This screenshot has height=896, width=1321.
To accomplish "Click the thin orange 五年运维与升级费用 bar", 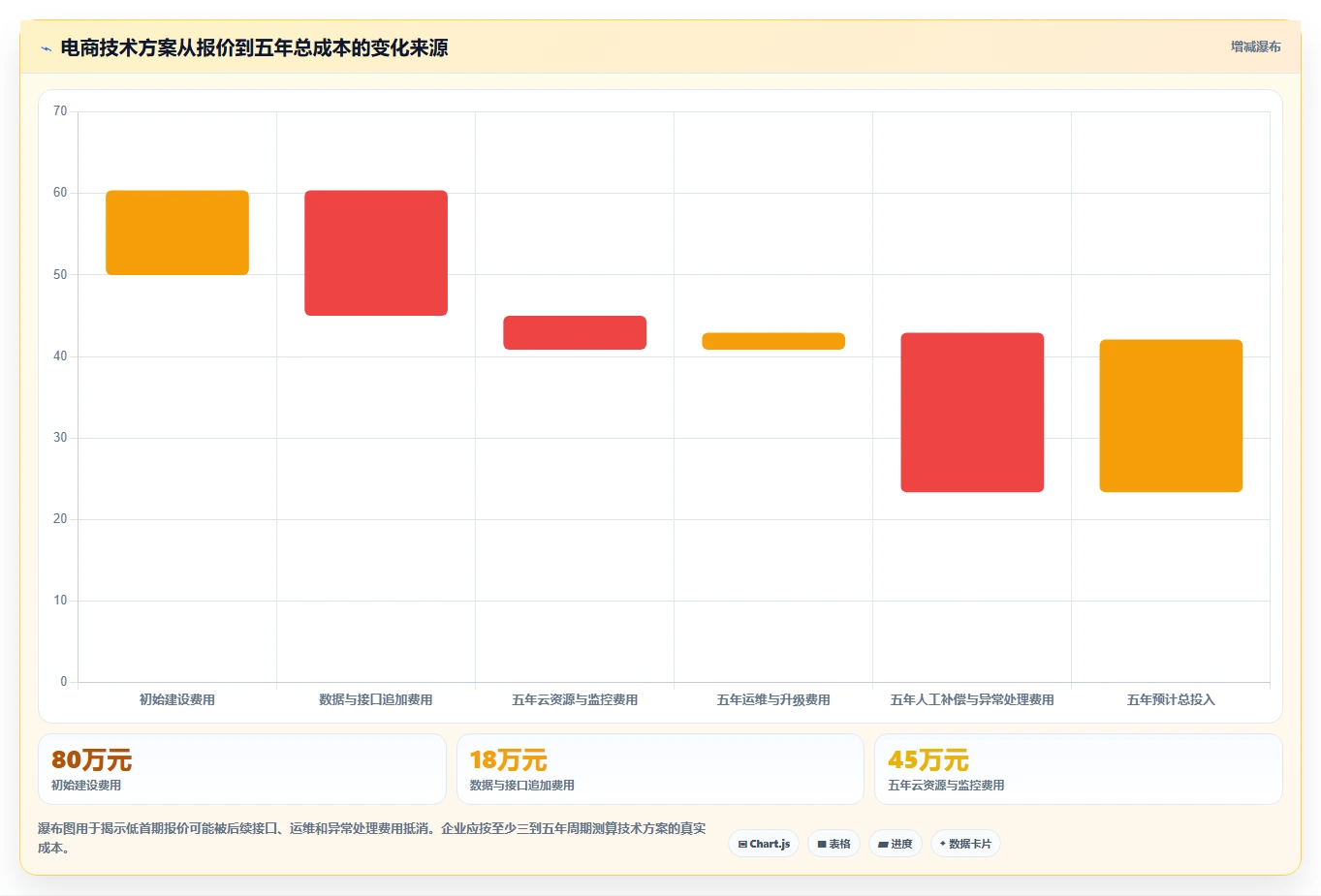I will click(773, 341).
